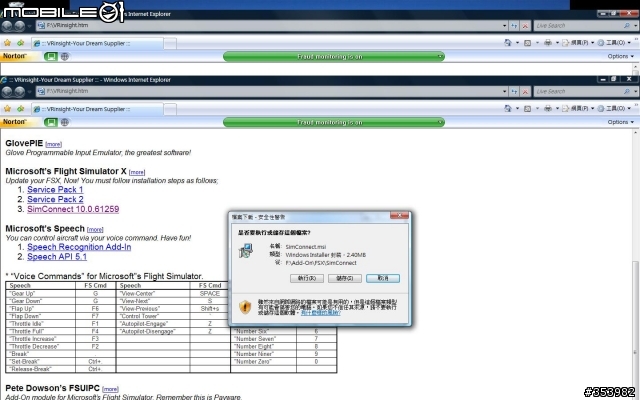Click the Feeds icon in front window toolbar
This screenshot has height=400, width=640.
click(527, 109)
